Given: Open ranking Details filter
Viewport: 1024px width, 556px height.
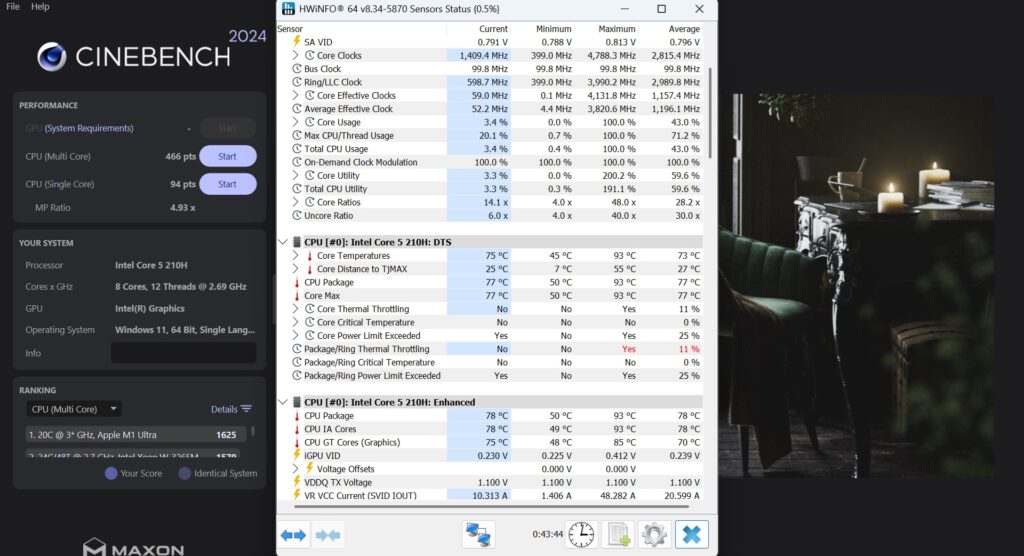Looking at the screenshot, I should click(x=231, y=409).
